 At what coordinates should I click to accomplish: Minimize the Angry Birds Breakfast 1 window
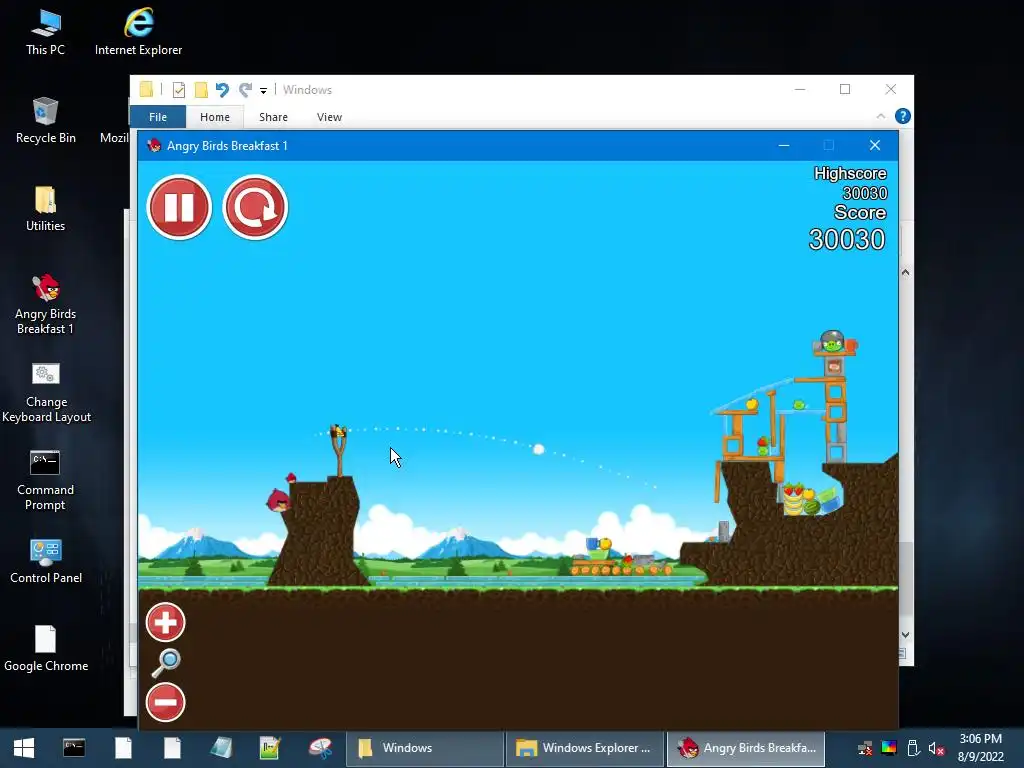pyautogui.click(x=784, y=146)
